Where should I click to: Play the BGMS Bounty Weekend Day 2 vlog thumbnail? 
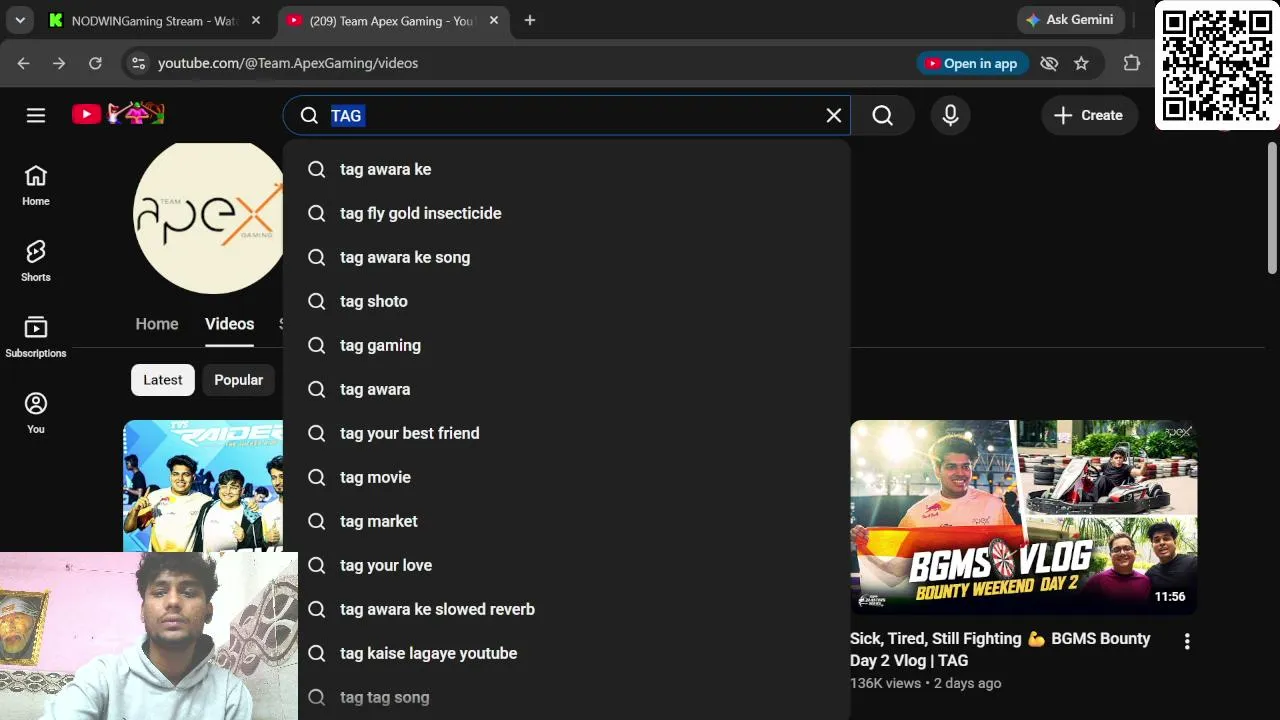click(1024, 517)
